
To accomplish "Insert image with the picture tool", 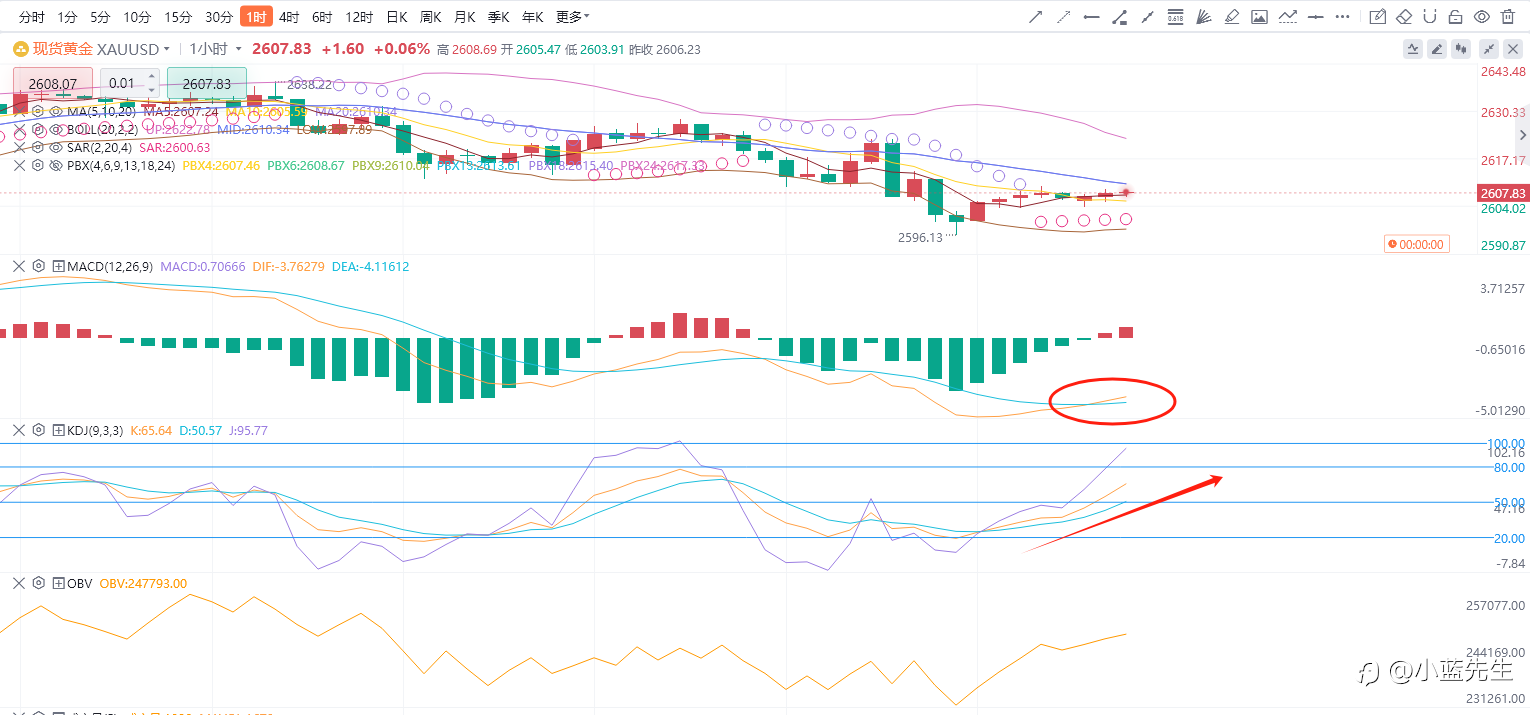I will (1259, 16).
